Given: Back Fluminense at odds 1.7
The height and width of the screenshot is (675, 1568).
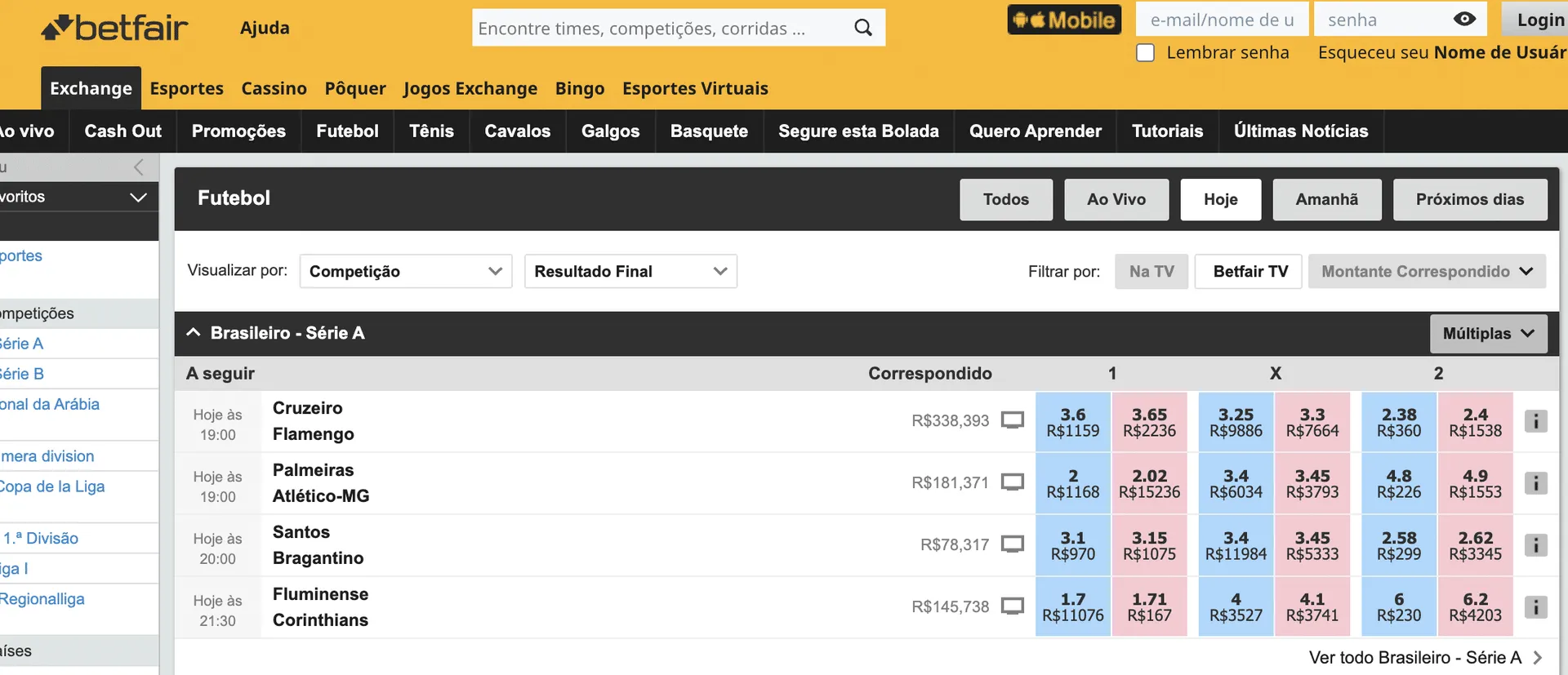Looking at the screenshot, I should (x=1073, y=607).
